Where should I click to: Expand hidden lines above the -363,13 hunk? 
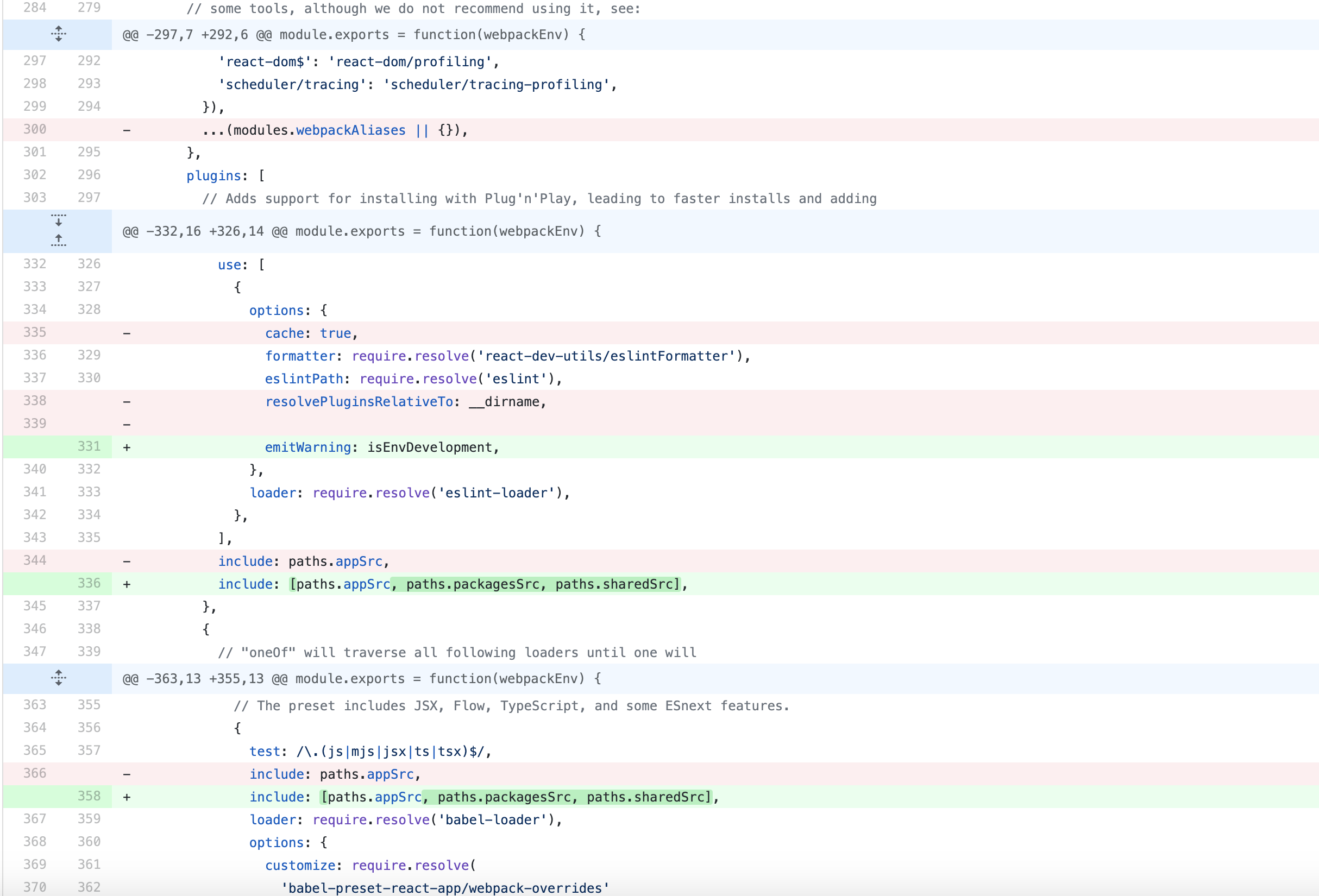click(x=58, y=678)
